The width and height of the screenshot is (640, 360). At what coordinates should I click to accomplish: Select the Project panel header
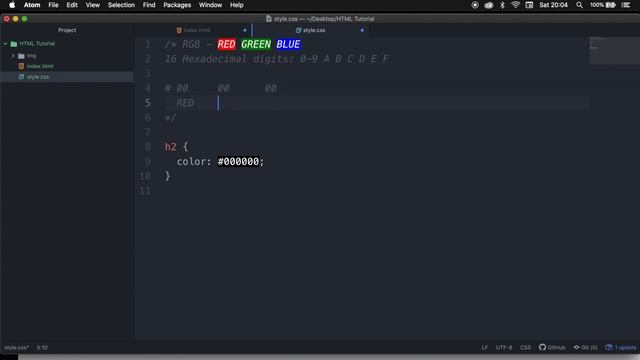(67, 30)
